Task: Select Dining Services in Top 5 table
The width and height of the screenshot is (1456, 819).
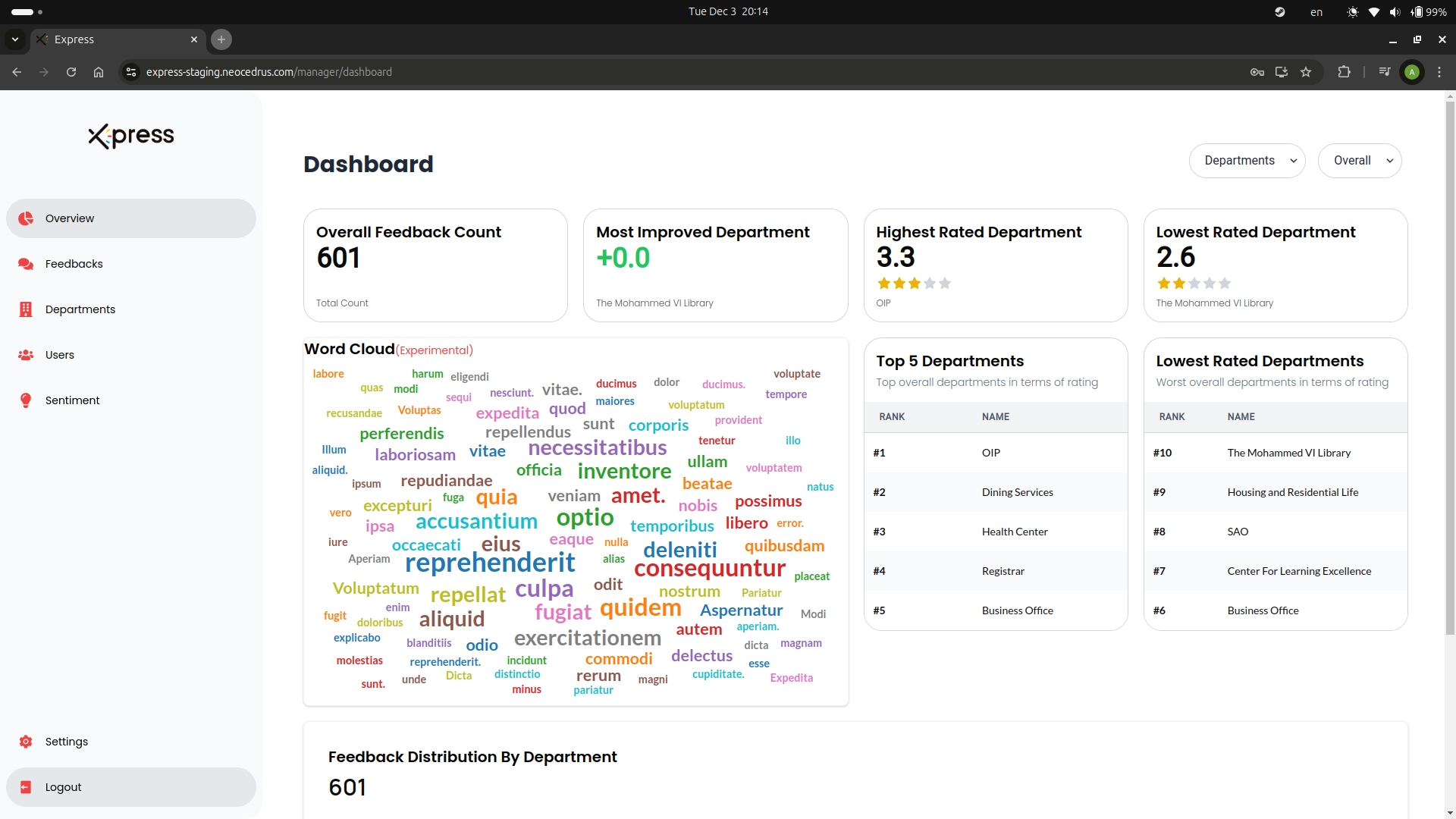Action: tap(996, 492)
